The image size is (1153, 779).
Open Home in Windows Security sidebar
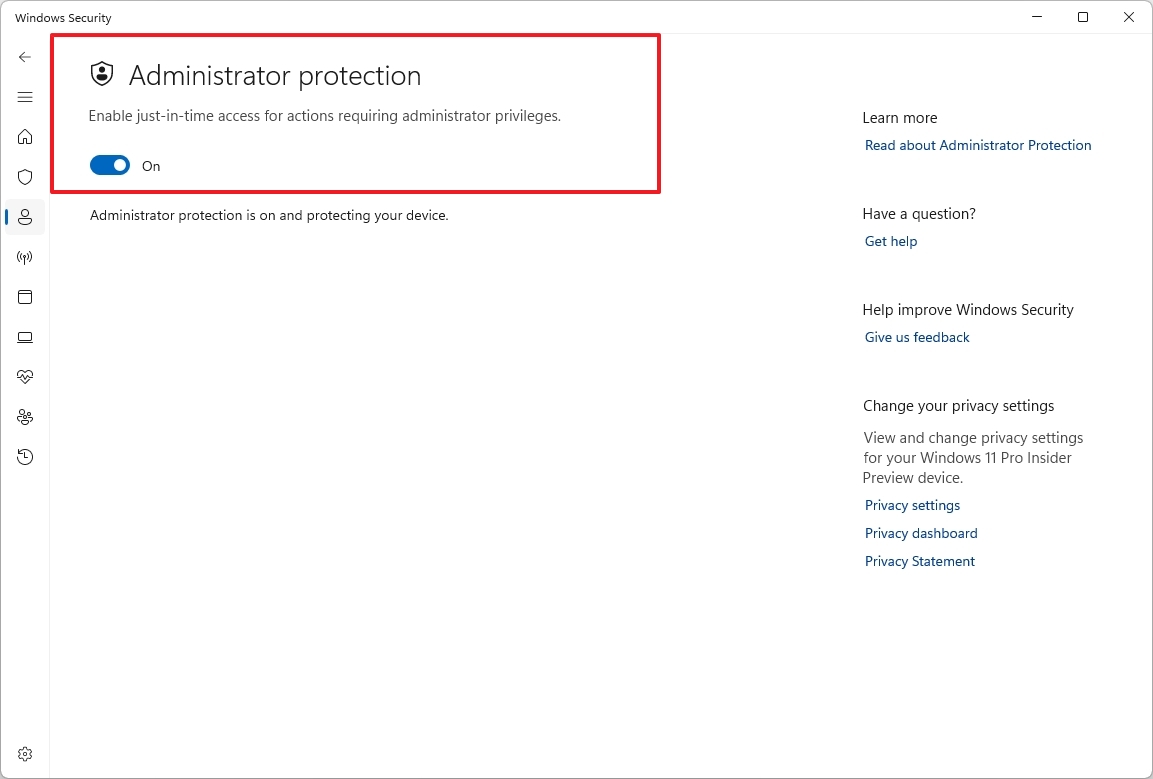(24, 137)
